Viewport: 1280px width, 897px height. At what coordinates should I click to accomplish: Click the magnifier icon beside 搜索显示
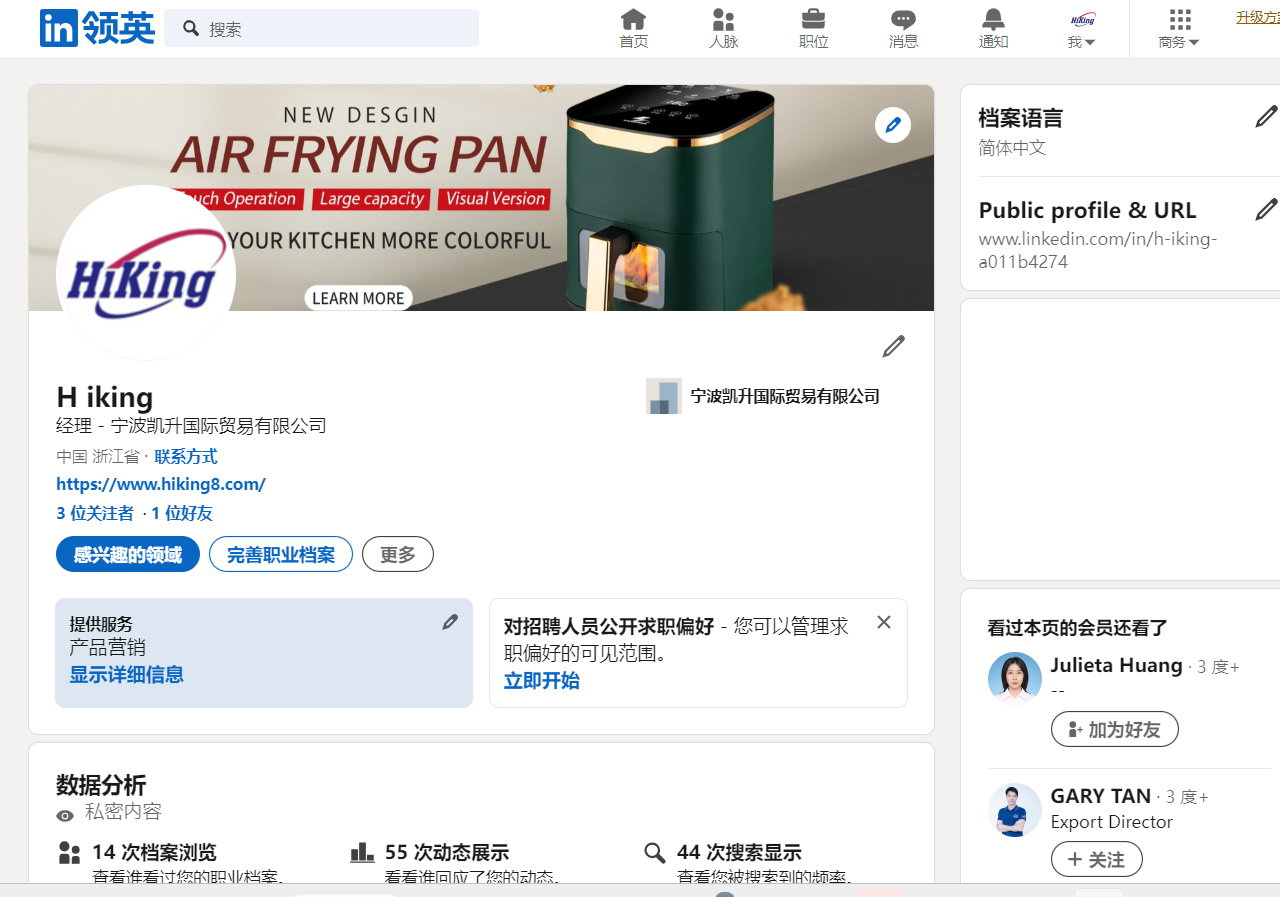[655, 853]
